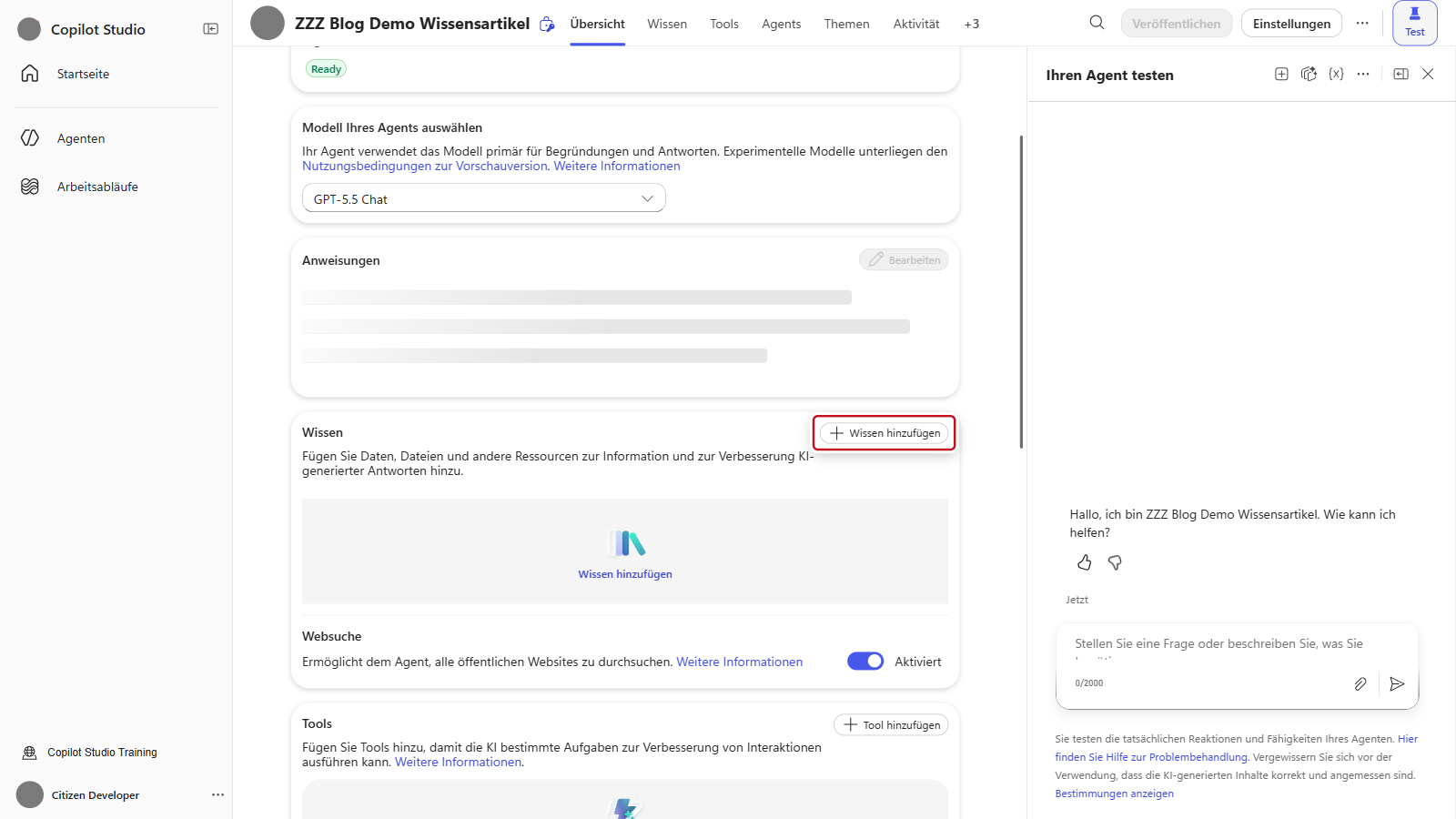Click the thumbs down feedback icon
Viewport: 1456px width, 819px height.
coord(1115,562)
